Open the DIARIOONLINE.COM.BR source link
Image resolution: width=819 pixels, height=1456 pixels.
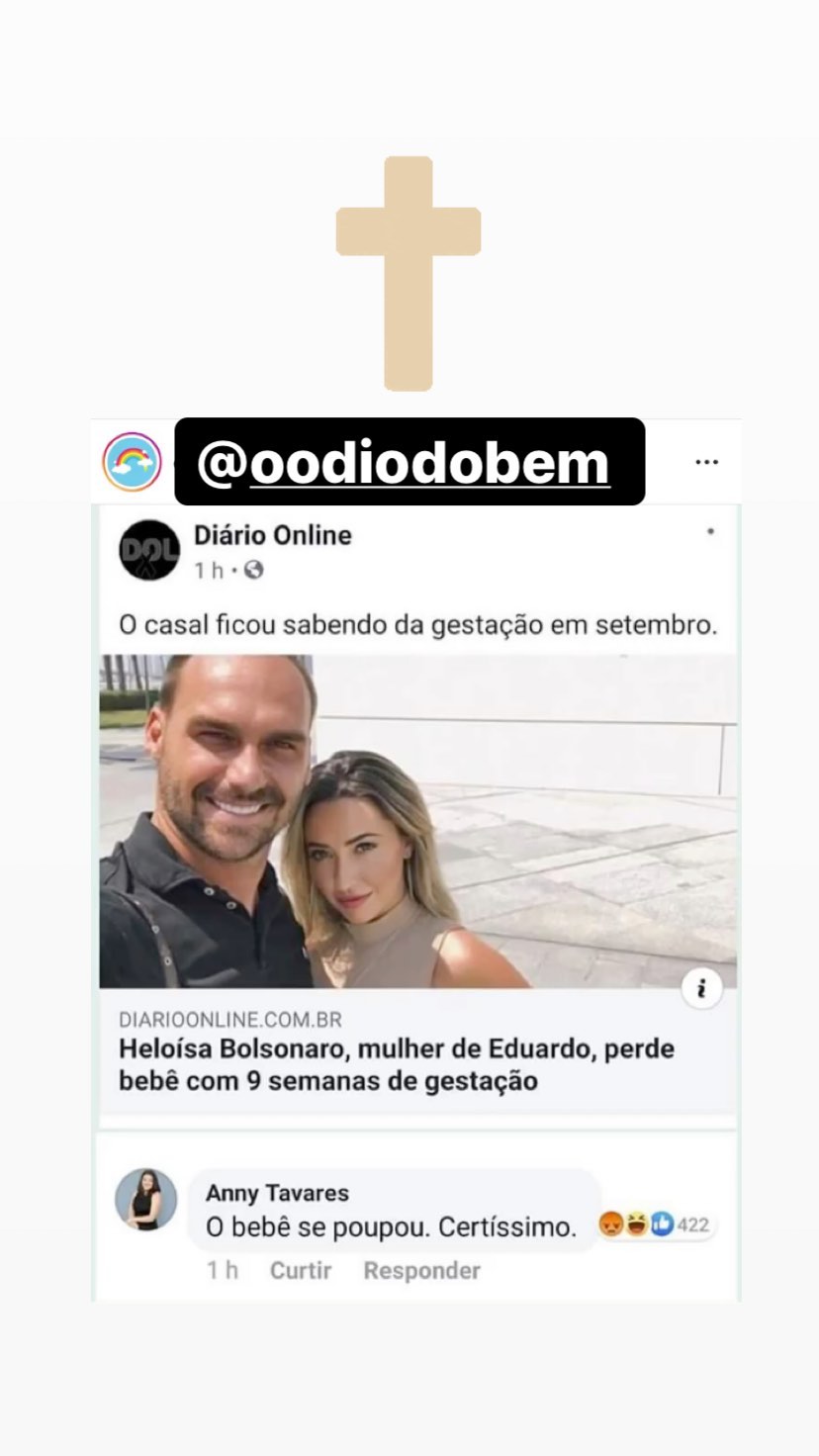[230, 1019]
